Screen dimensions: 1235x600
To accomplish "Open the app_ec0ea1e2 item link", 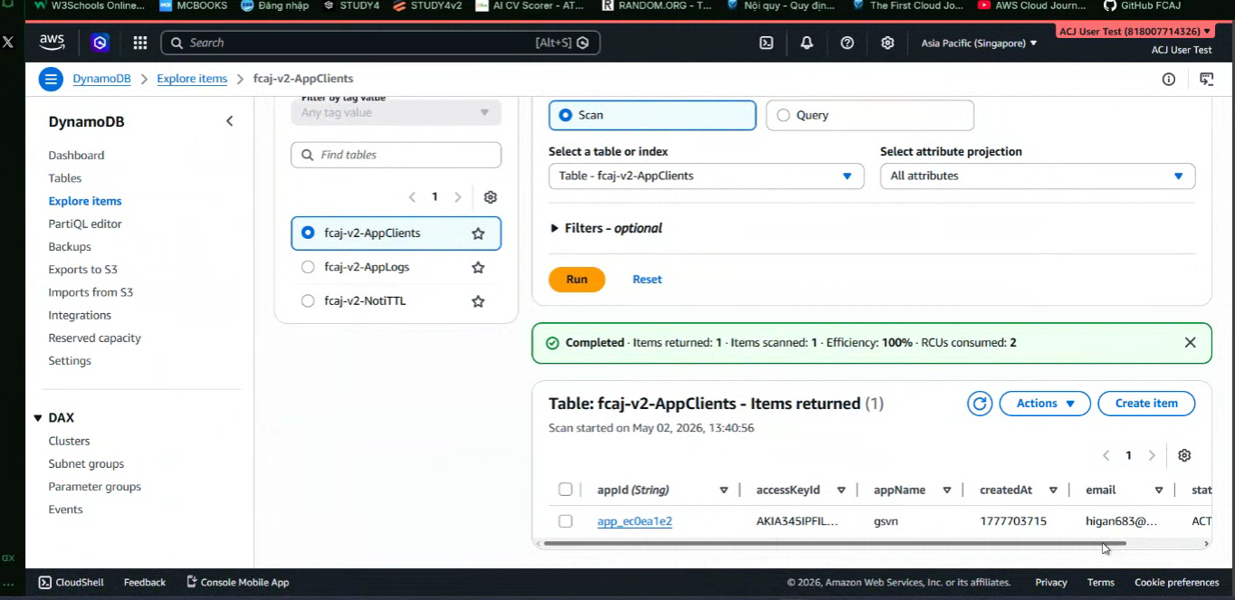I will (x=634, y=521).
